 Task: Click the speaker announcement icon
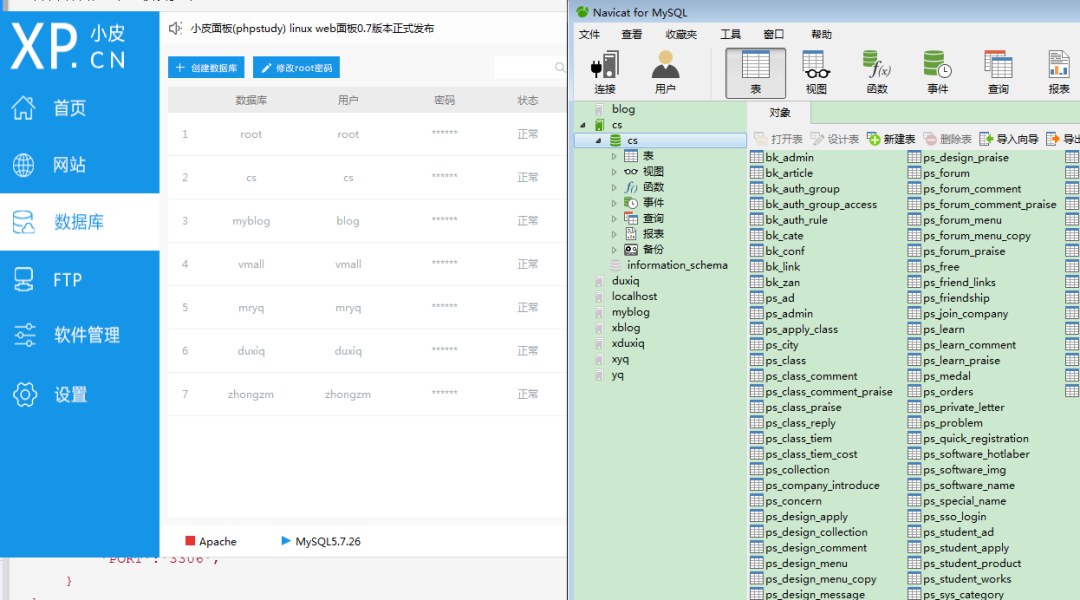click(175, 28)
